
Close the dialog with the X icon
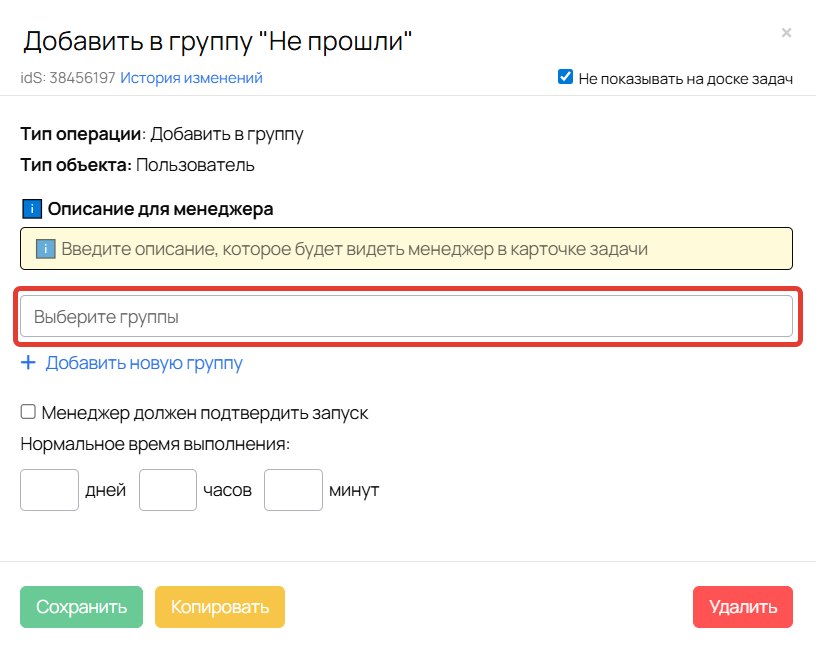pos(786,33)
